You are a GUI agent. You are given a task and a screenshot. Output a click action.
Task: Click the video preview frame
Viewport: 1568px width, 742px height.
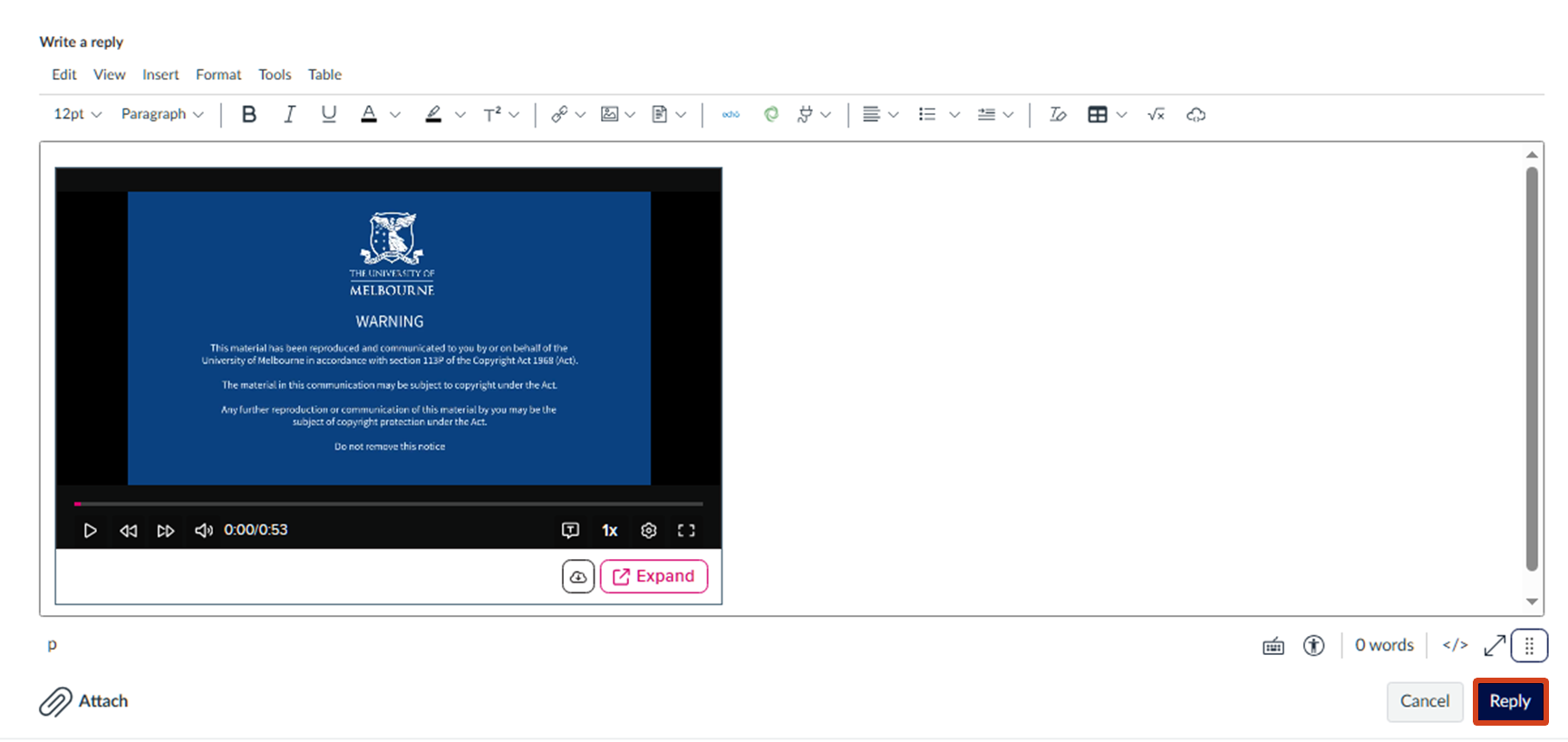point(389,338)
